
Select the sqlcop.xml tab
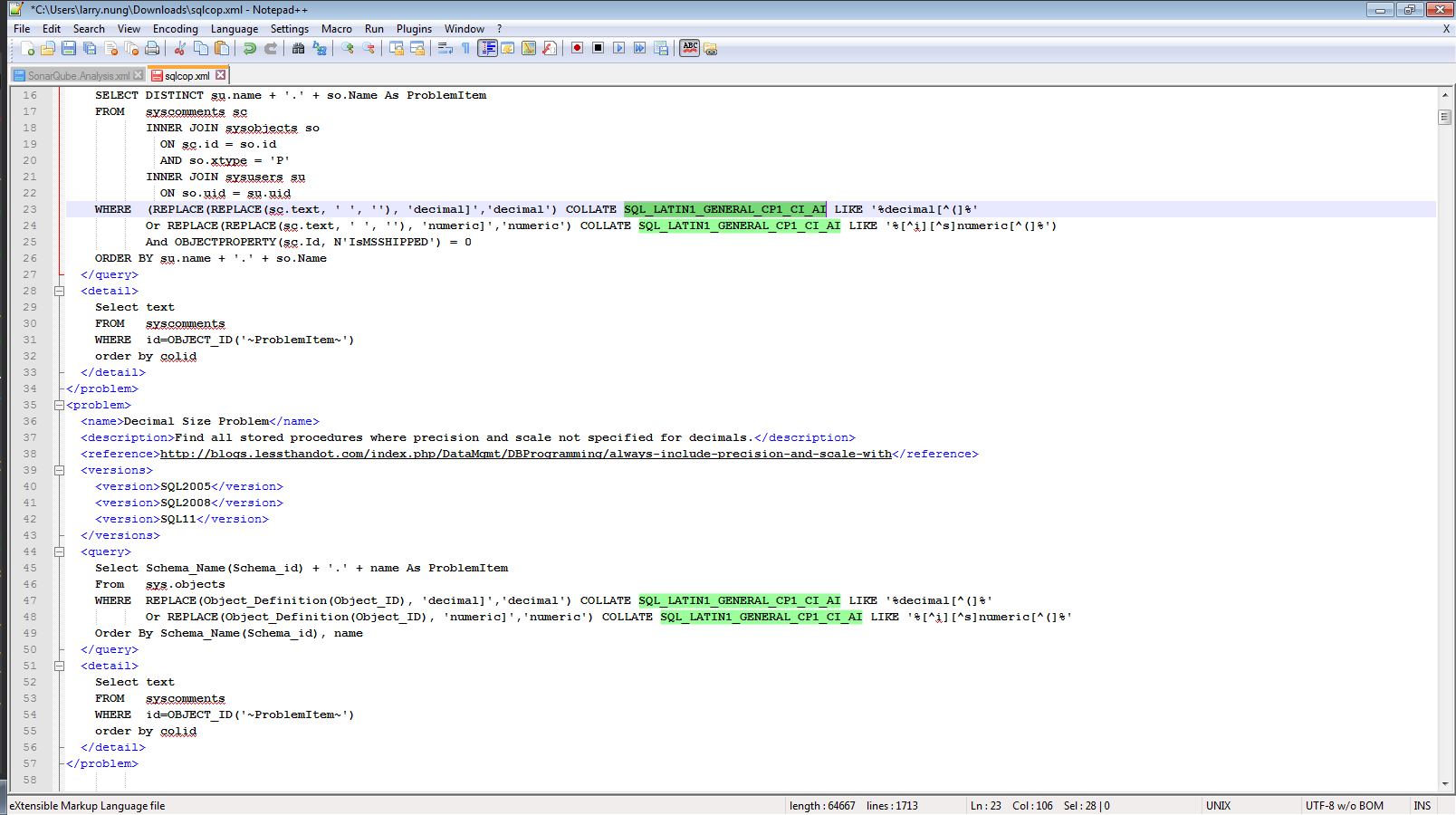pyautogui.click(x=187, y=75)
